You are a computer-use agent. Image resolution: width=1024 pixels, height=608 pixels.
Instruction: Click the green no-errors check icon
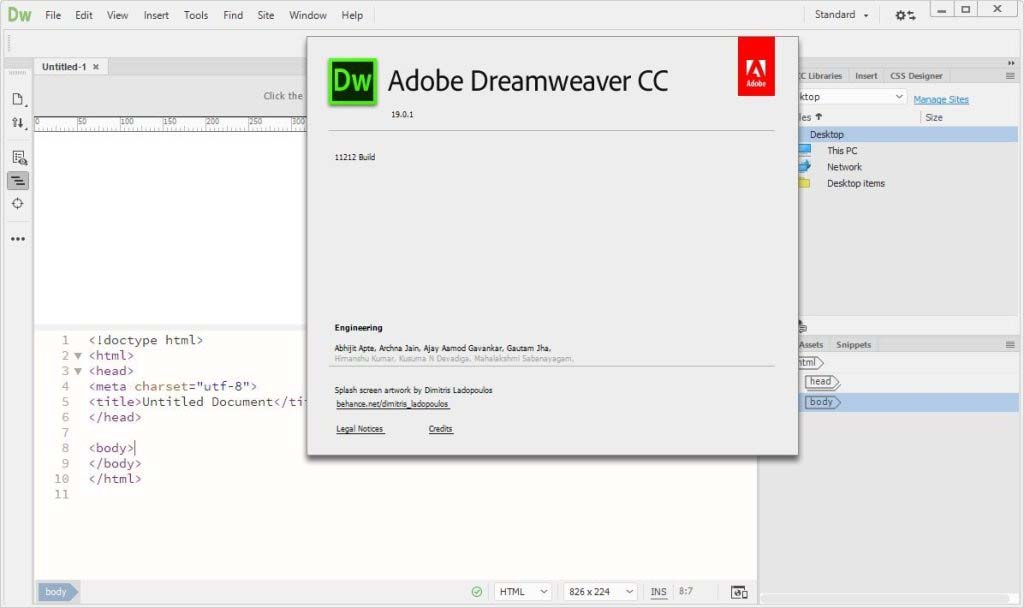(477, 592)
